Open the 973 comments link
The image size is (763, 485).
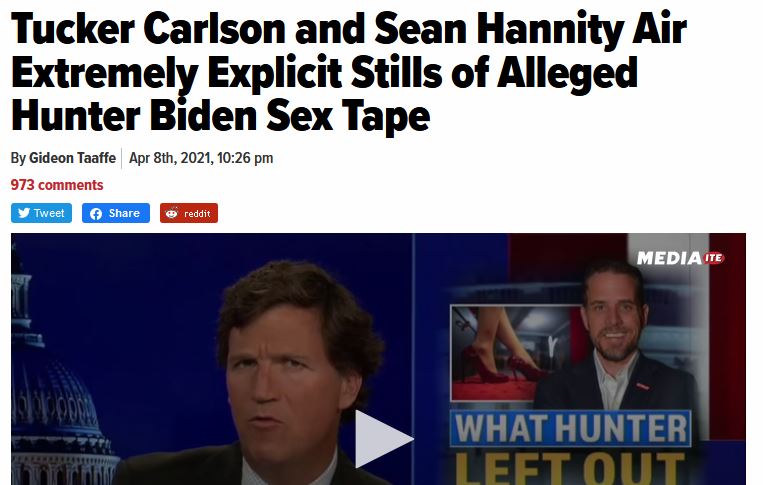point(57,185)
